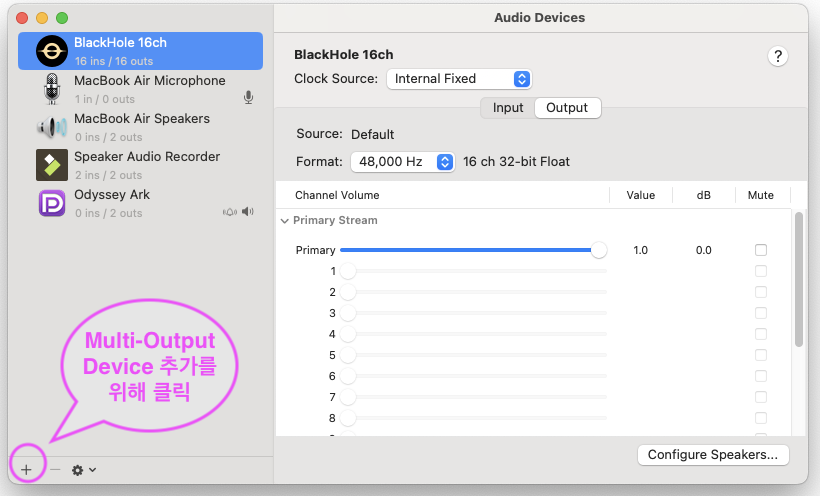Click the MacBook Air Microphone device icon
This screenshot has height=496, width=820.
(52, 89)
